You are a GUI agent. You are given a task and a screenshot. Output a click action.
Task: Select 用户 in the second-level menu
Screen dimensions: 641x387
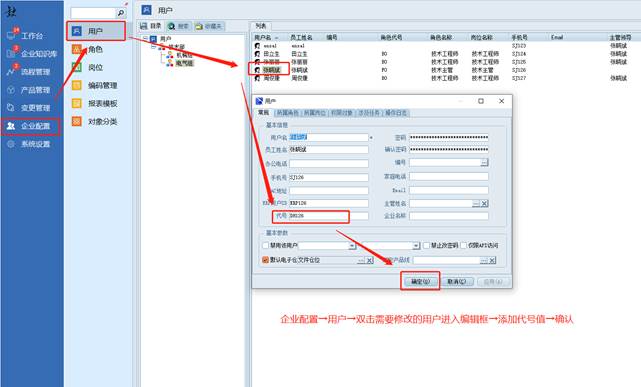tap(96, 31)
